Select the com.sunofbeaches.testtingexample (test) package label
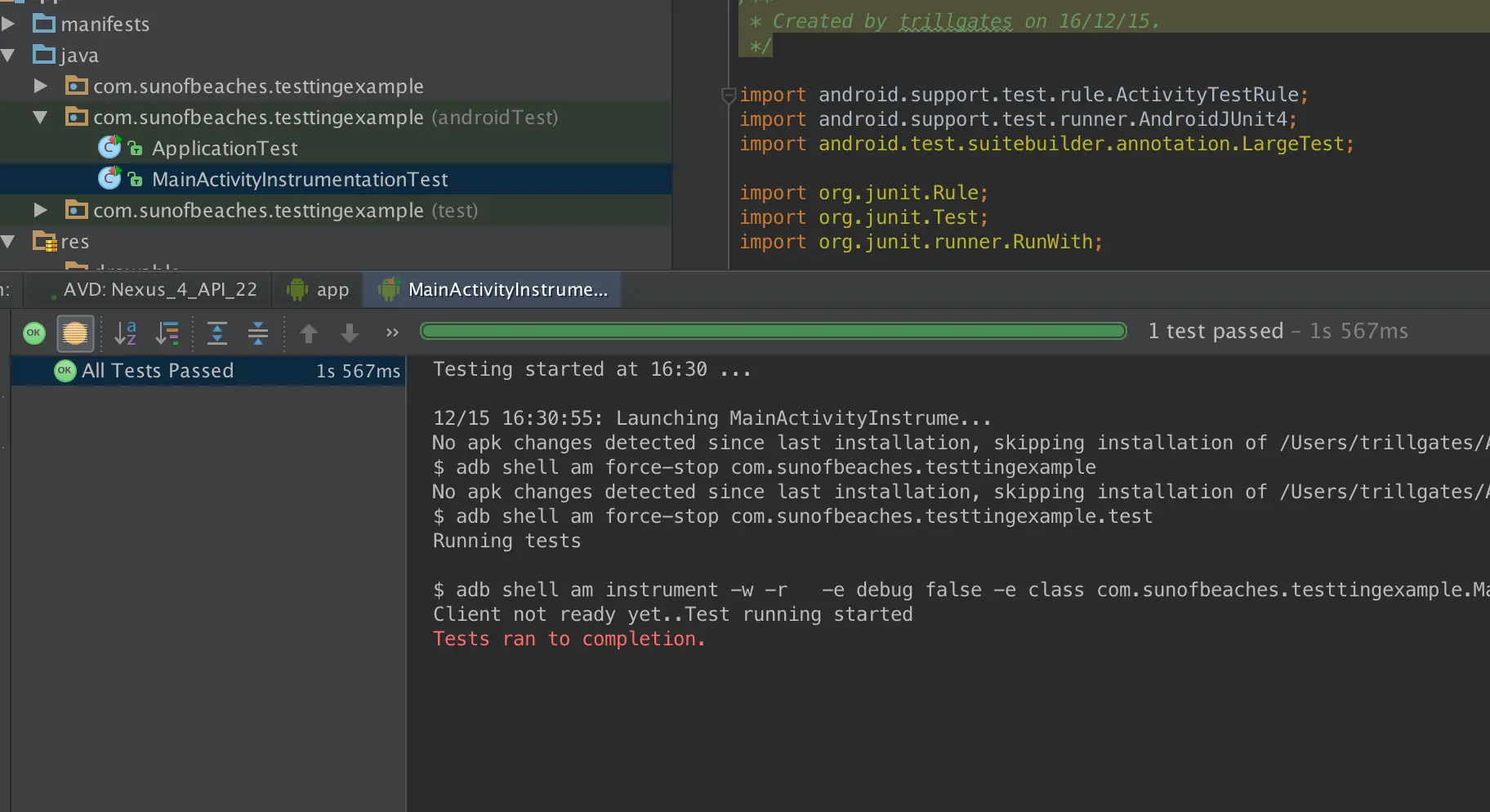Viewport: 1490px width, 812px height. coord(285,210)
